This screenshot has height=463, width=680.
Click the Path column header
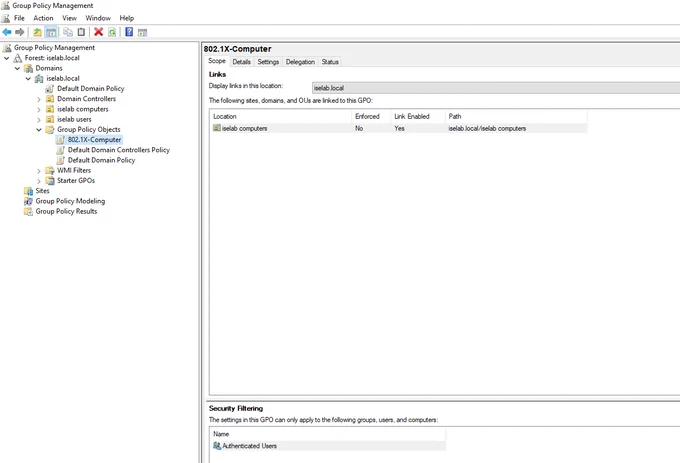[x=516, y=116]
